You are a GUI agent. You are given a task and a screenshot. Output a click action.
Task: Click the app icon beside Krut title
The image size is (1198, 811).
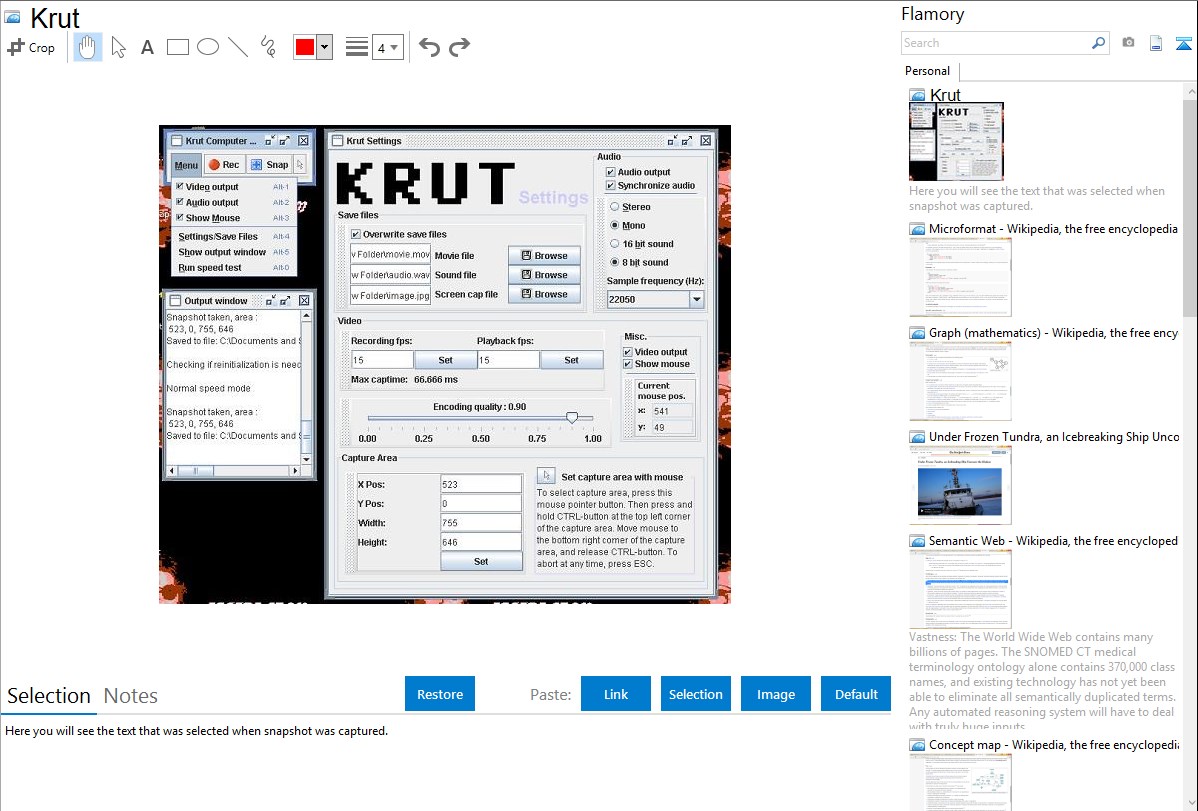(x=12, y=16)
